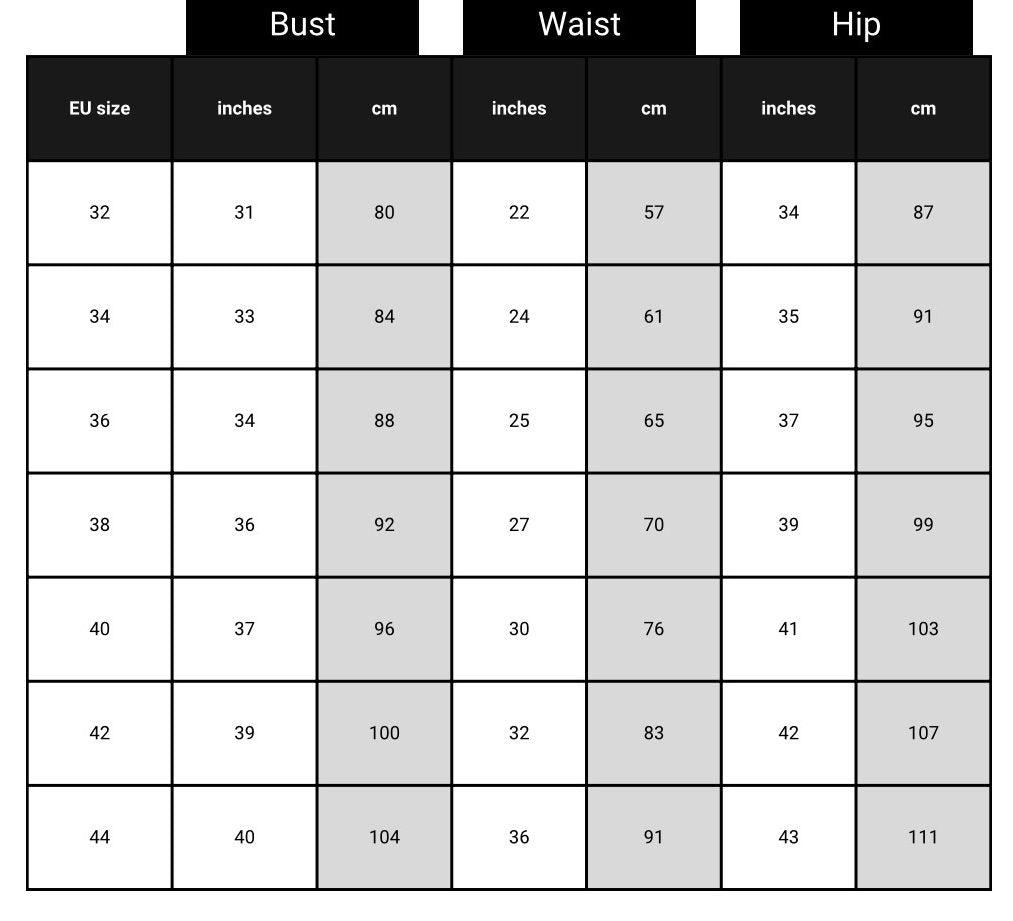Select the EU size 38 cell
Viewport: 1013px width, 921px height.
[99, 524]
